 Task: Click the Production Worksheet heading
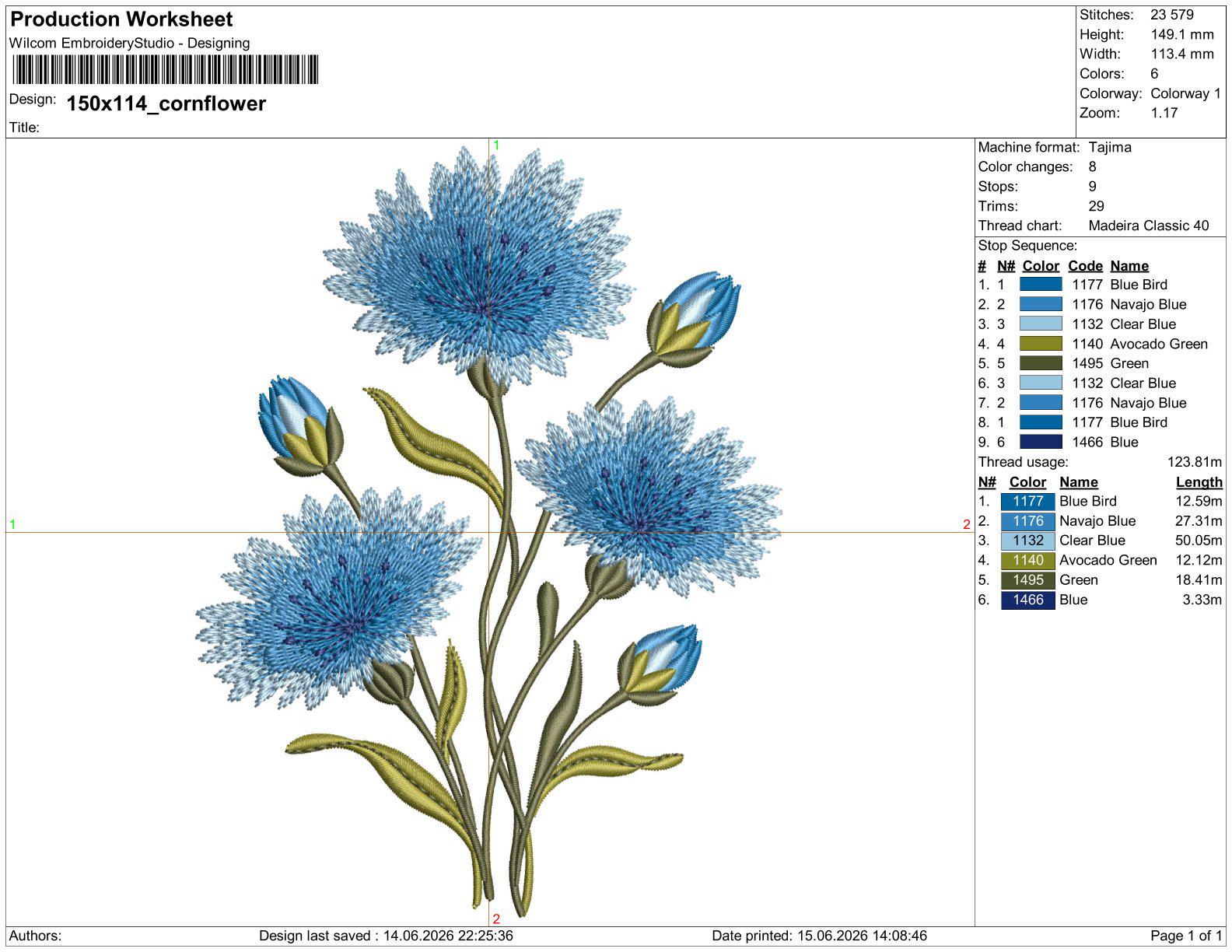click(x=121, y=19)
